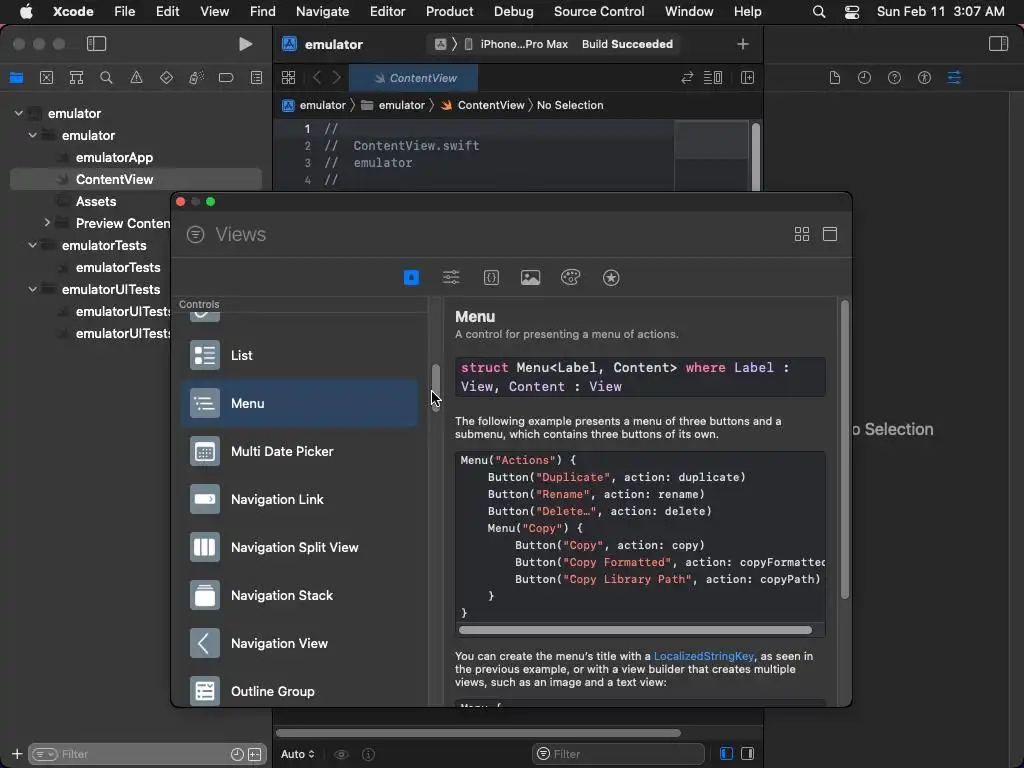The width and height of the screenshot is (1024, 768).
Task: Toggle recent files filter clock icon
Action: (x=237, y=754)
